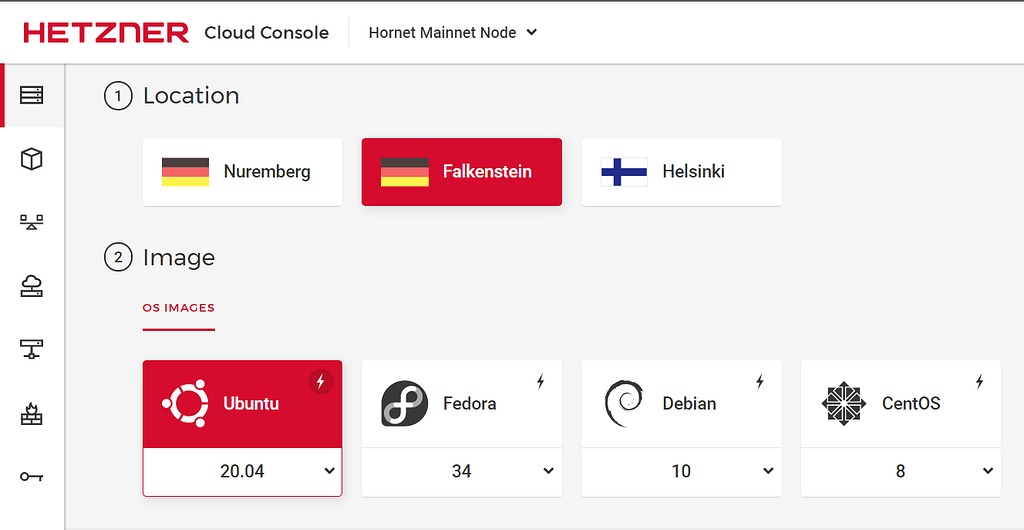The image size is (1024, 530).
Task: Open the Firewalls sidebar icon
Action: pos(31,413)
